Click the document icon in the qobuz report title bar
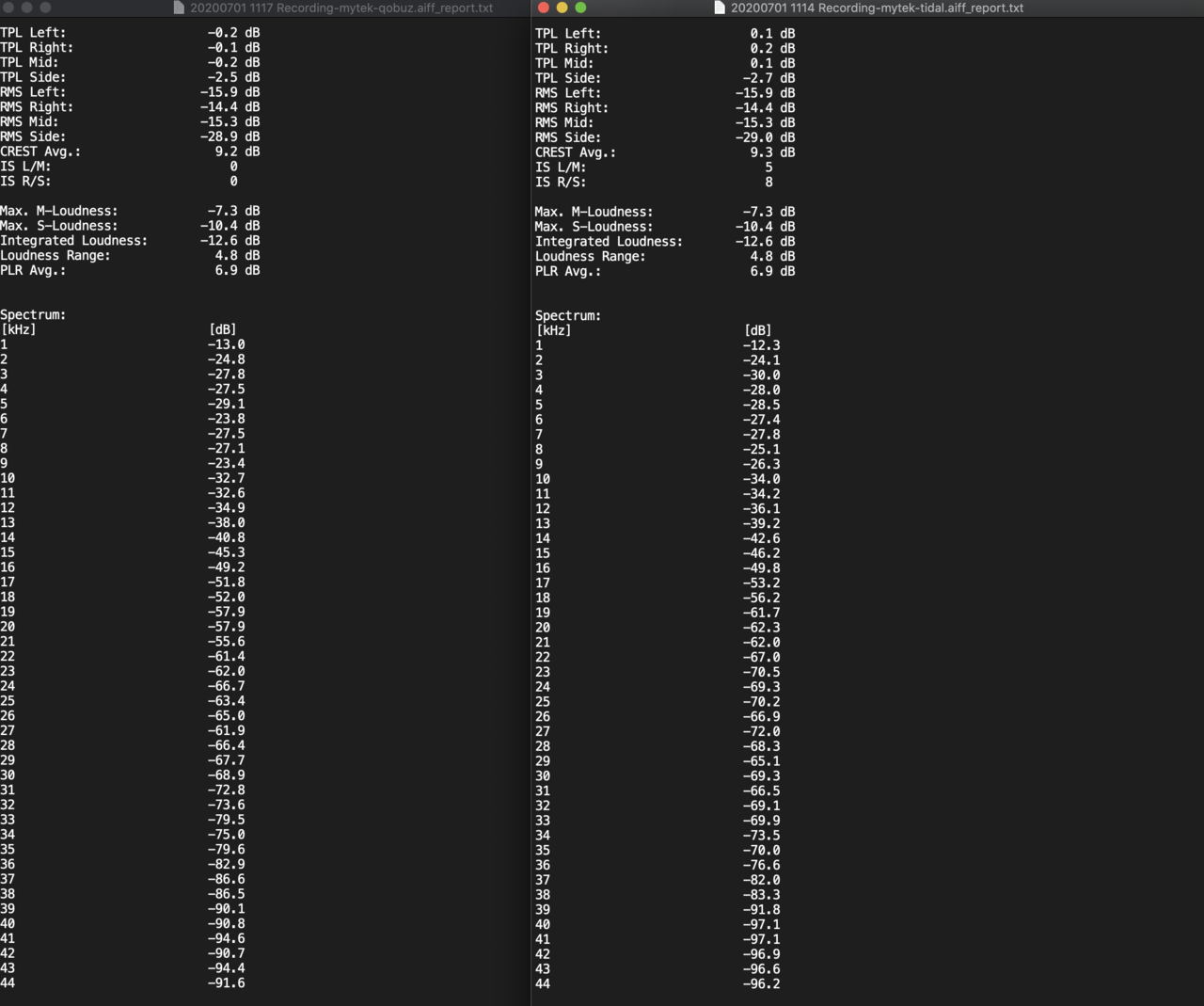The height and width of the screenshot is (1006, 1204). (x=179, y=8)
